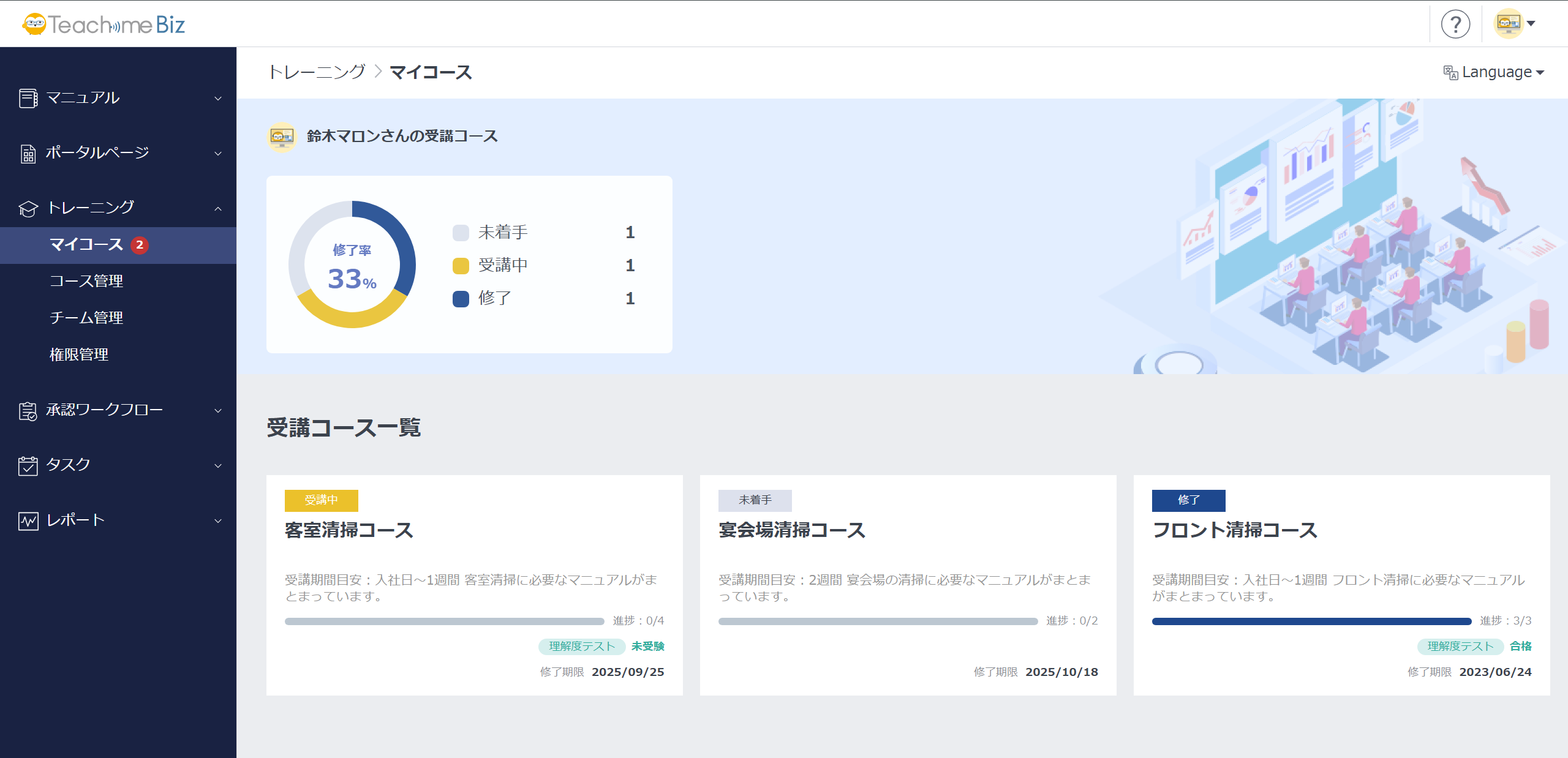Click the training graduation cap icon

coord(28,208)
